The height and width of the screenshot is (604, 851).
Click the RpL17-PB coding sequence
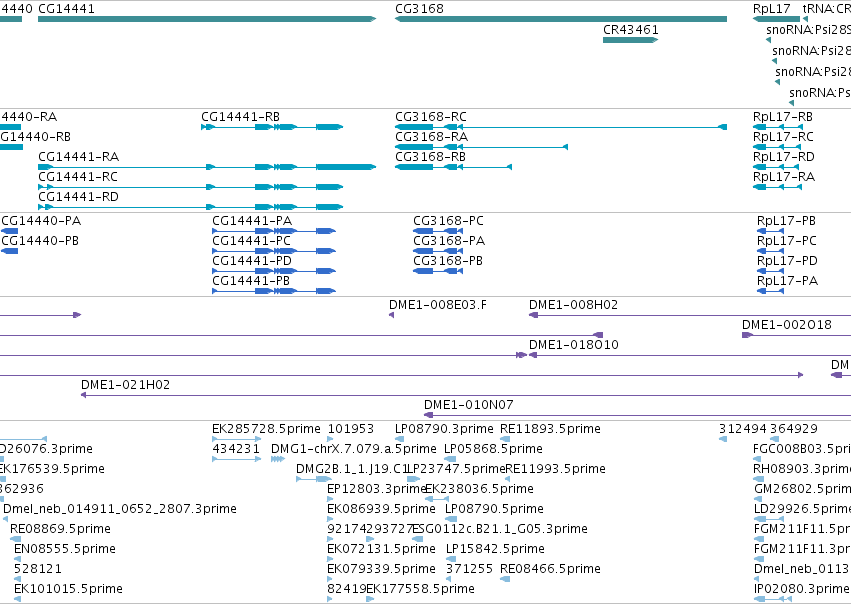[x=771, y=231]
